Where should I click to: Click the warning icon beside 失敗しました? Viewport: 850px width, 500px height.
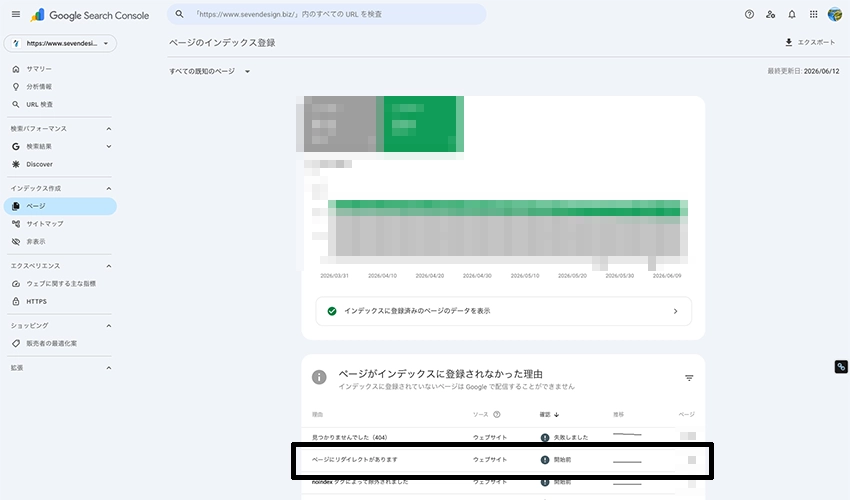(545, 438)
